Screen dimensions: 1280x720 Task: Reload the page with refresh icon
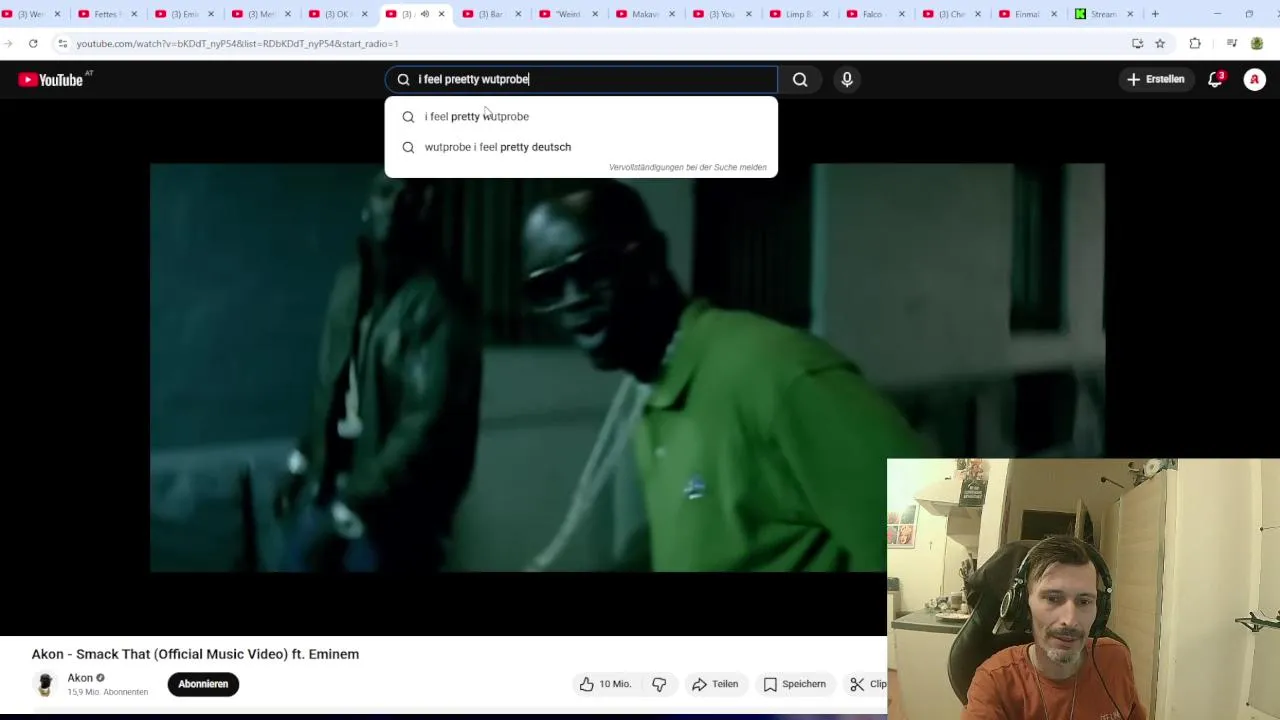pyautogui.click(x=33, y=44)
